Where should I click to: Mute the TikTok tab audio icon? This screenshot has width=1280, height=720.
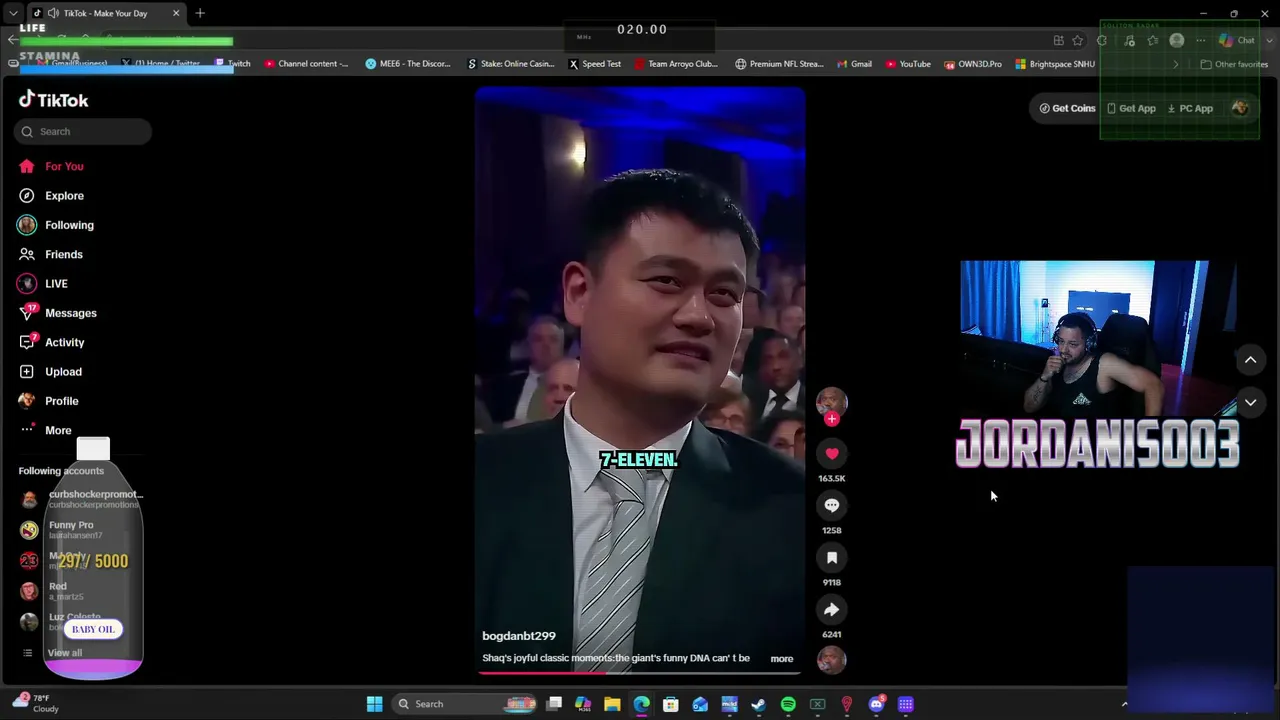[53, 13]
